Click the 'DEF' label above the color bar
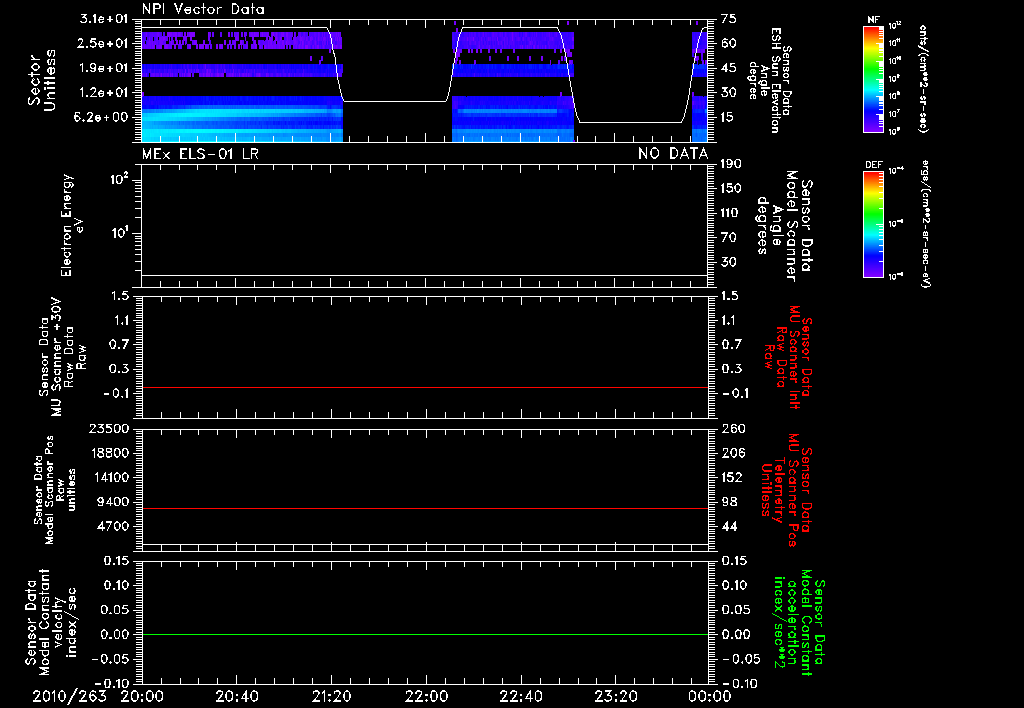Image resolution: width=1024 pixels, height=708 pixels. tap(873, 165)
